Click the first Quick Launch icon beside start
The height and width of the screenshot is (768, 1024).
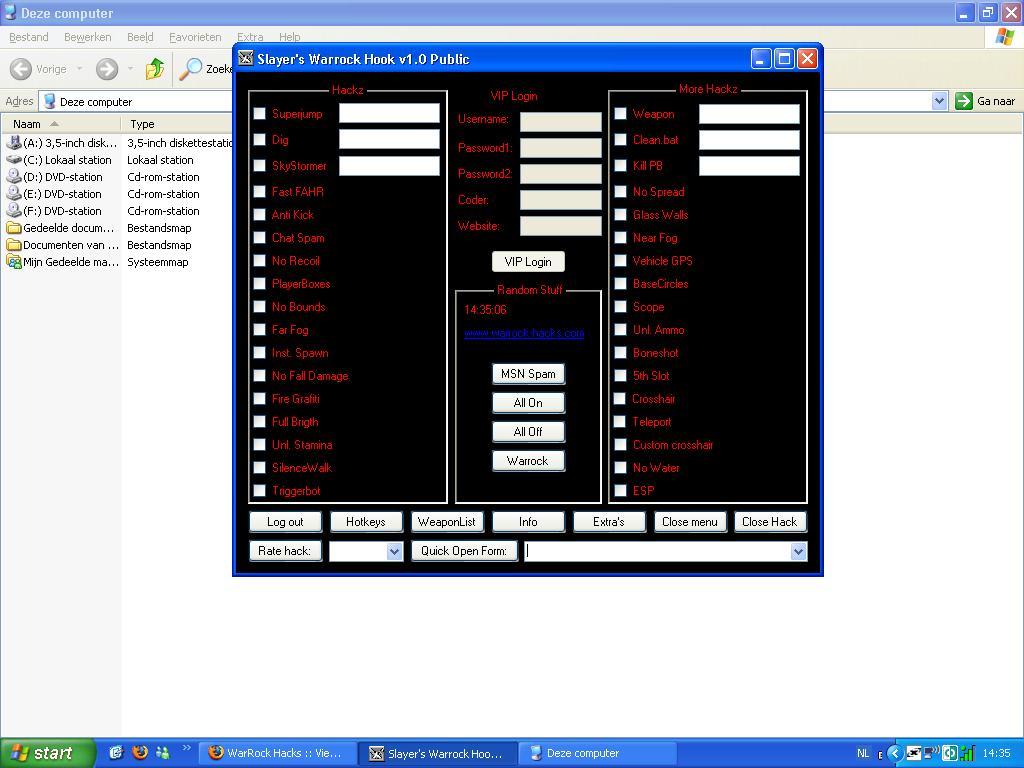116,752
